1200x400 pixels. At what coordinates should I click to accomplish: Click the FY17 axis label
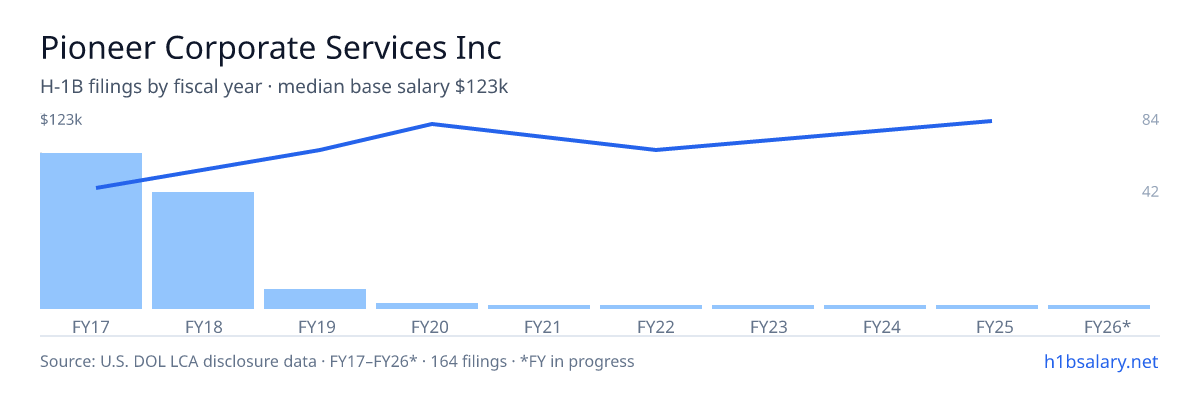pyautogui.click(x=91, y=326)
